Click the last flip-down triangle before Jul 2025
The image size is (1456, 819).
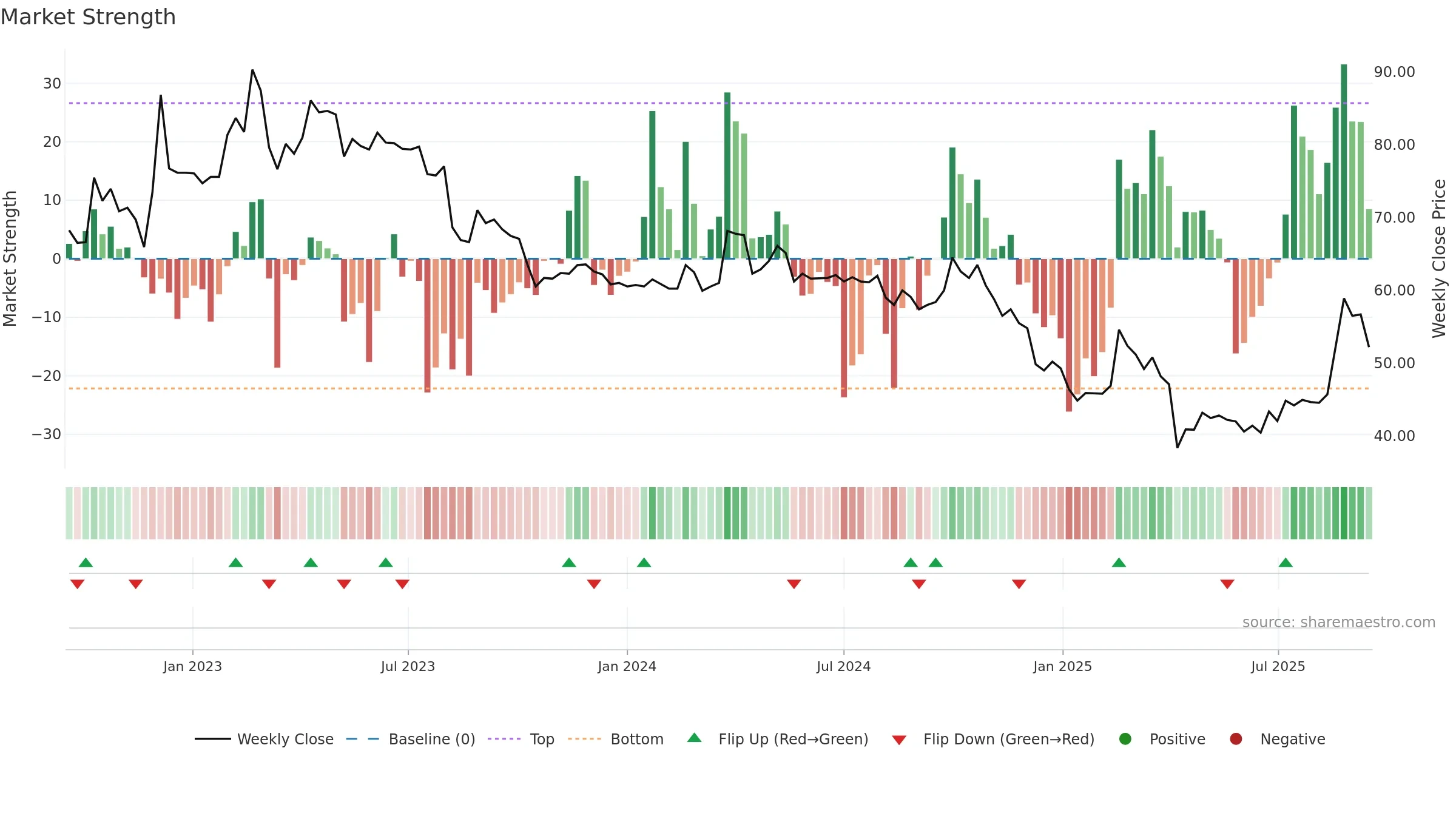click(1227, 584)
